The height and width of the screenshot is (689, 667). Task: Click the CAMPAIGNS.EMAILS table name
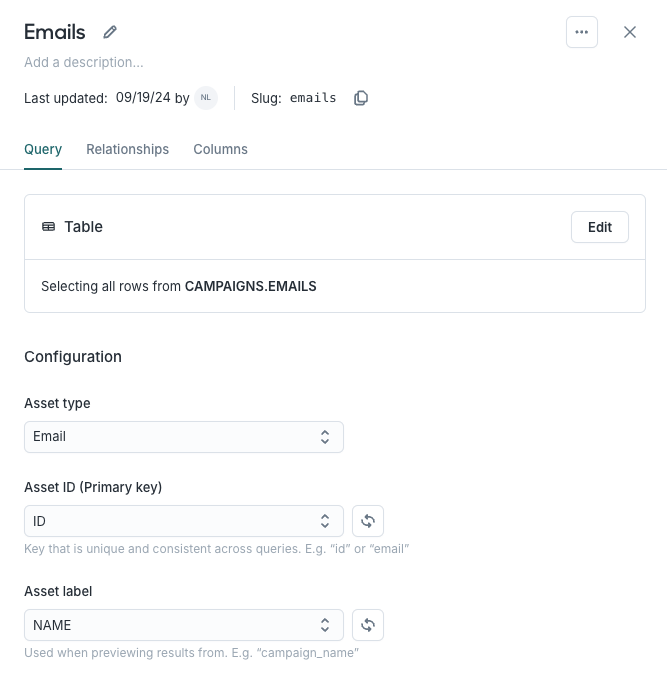pos(250,286)
